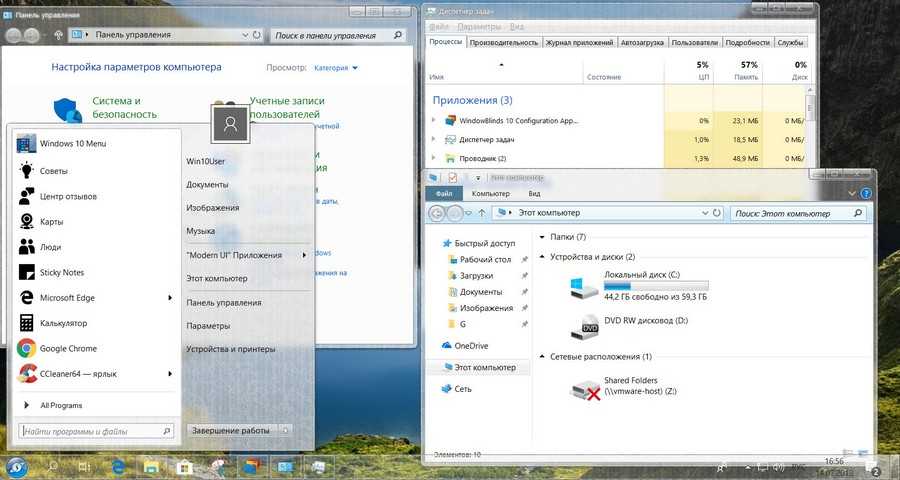Open the Категория view dropdown in Control Panel
Image resolution: width=900 pixels, height=480 pixels.
tap(336, 68)
